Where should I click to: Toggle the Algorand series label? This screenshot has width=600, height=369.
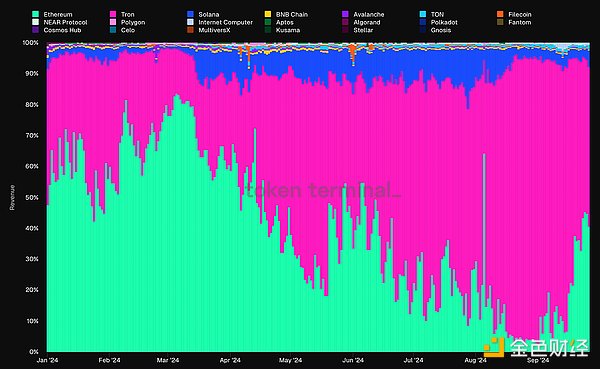[x=367, y=22]
